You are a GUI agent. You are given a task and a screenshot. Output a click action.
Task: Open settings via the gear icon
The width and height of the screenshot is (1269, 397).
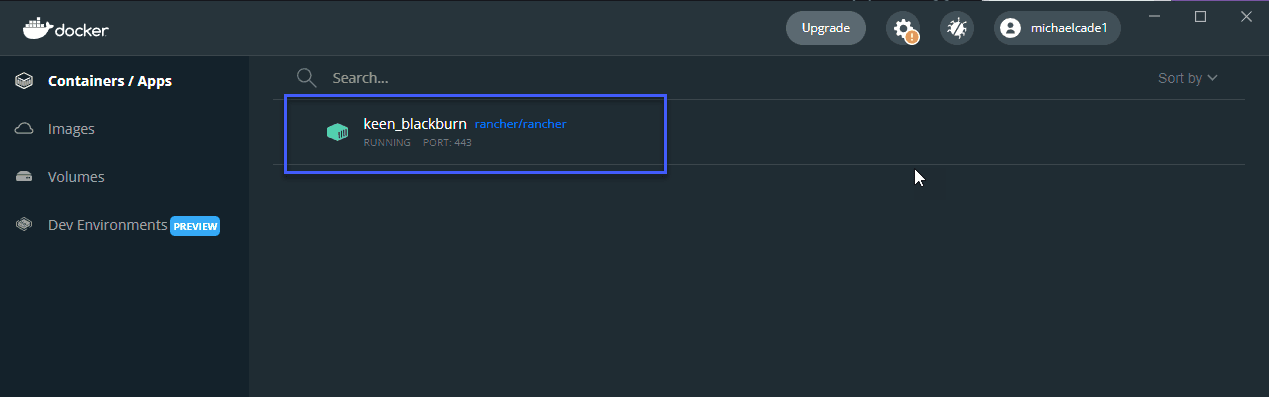[903, 28]
